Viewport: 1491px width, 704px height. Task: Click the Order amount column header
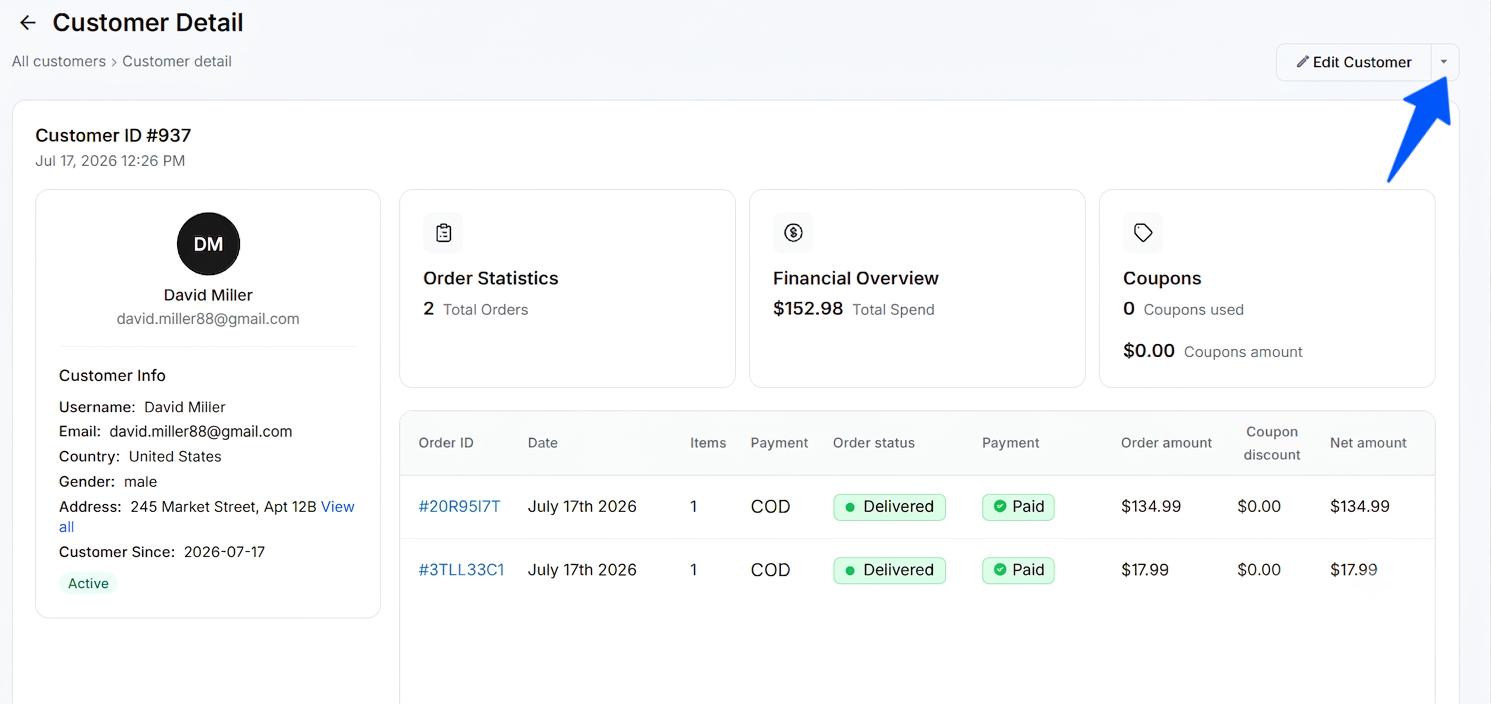(x=1166, y=443)
